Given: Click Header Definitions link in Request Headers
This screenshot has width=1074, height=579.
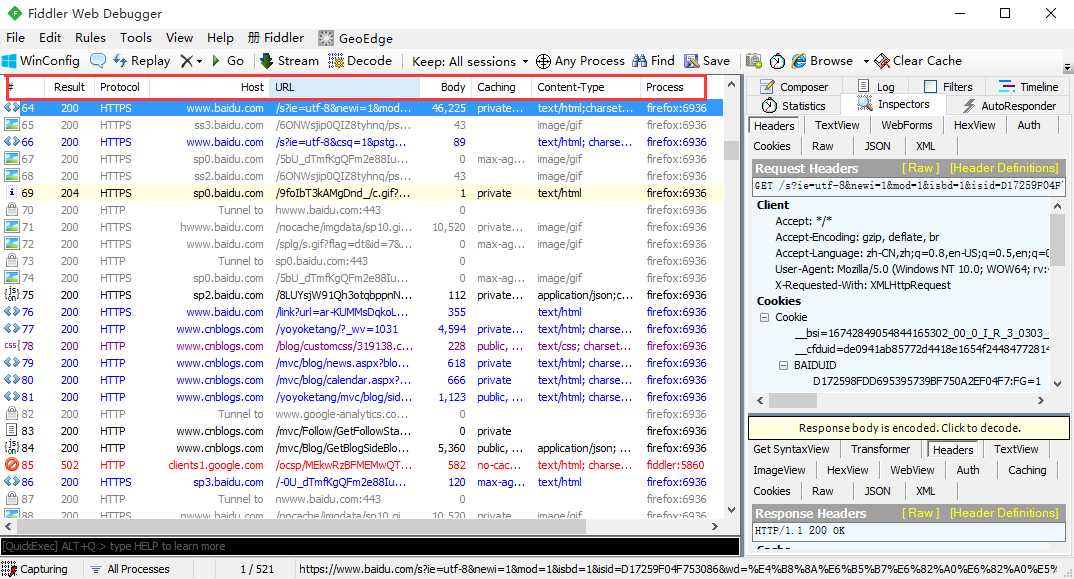Looking at the screenshot, I should tap(1004, 168).
